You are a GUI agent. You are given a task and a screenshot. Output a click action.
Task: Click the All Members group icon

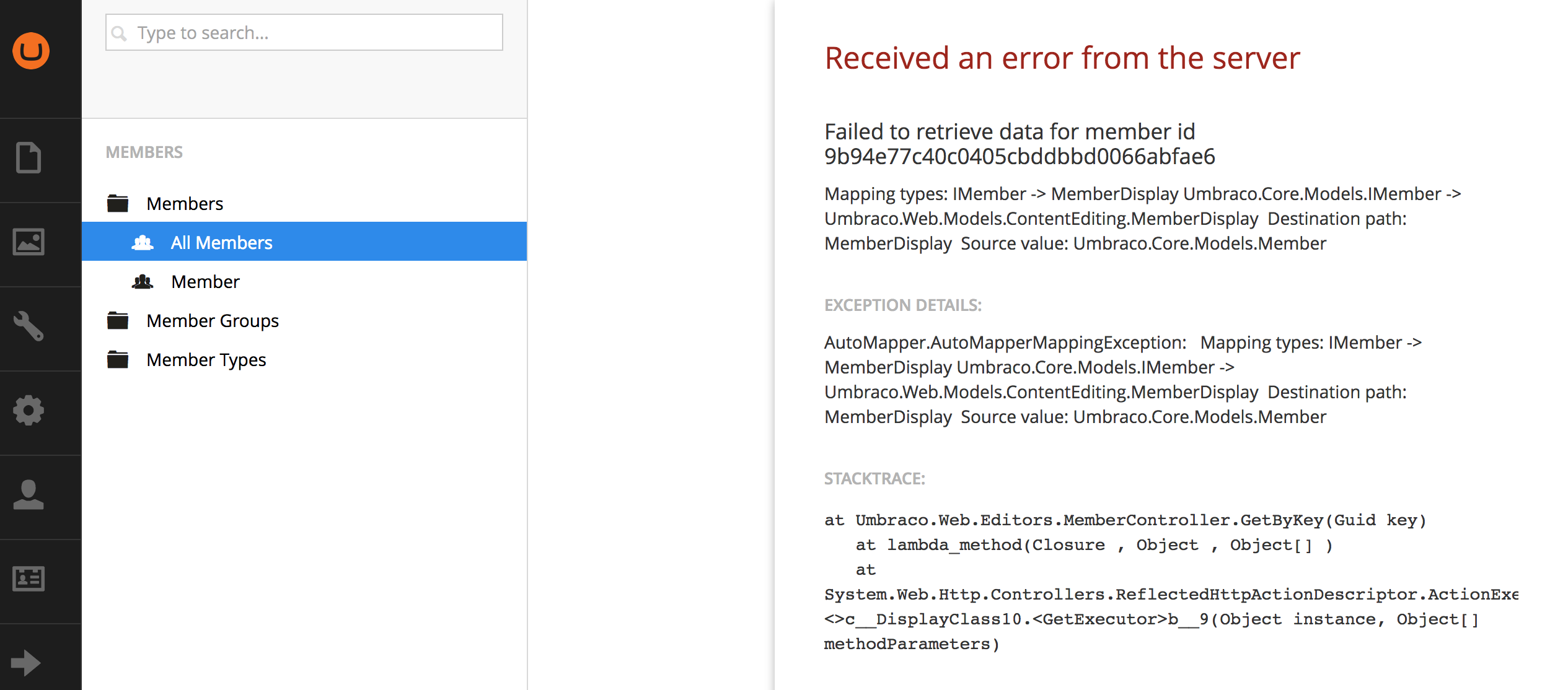[x=143, y=243]
